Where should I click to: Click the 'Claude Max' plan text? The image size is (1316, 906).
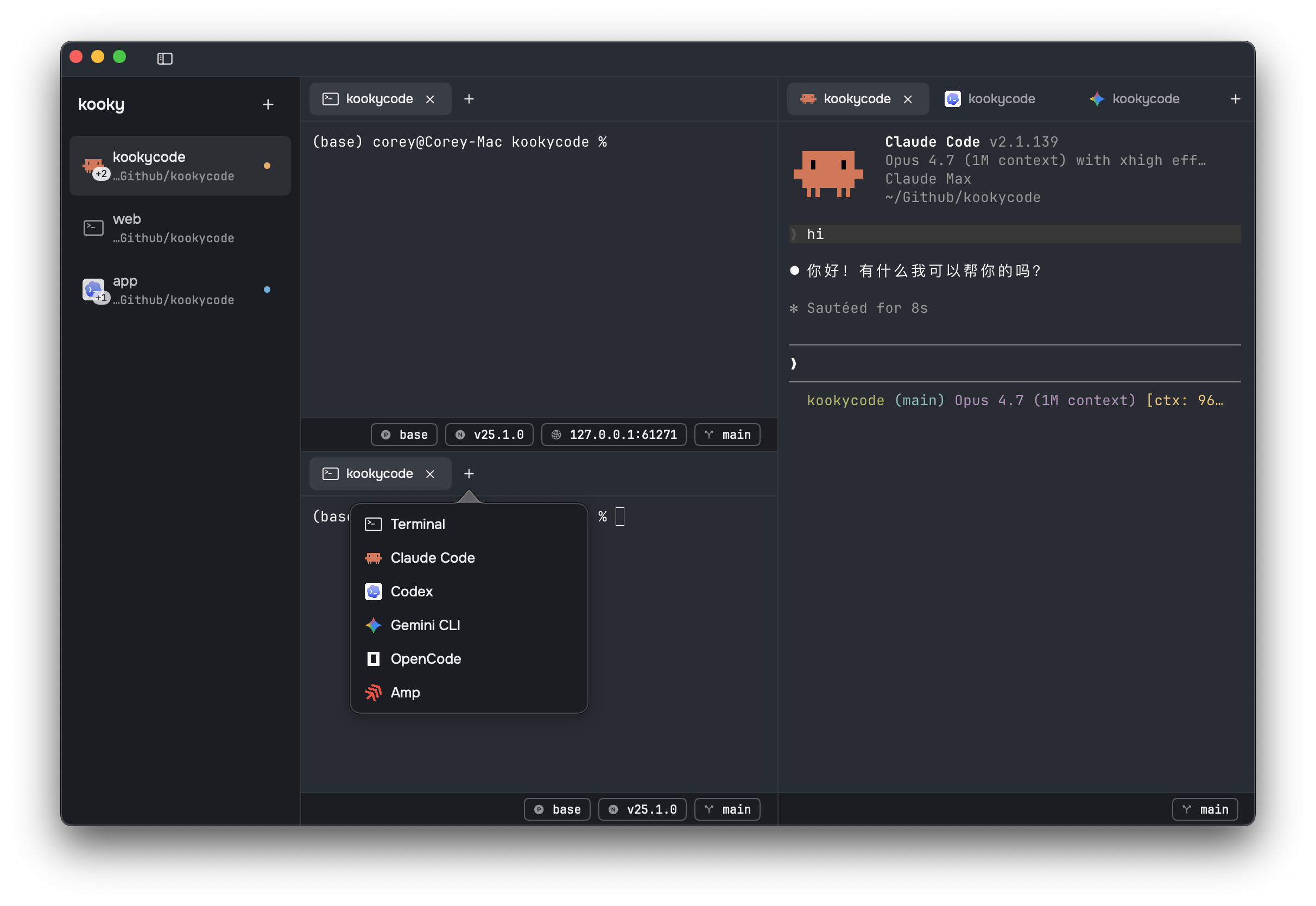(x=928, y=179)
